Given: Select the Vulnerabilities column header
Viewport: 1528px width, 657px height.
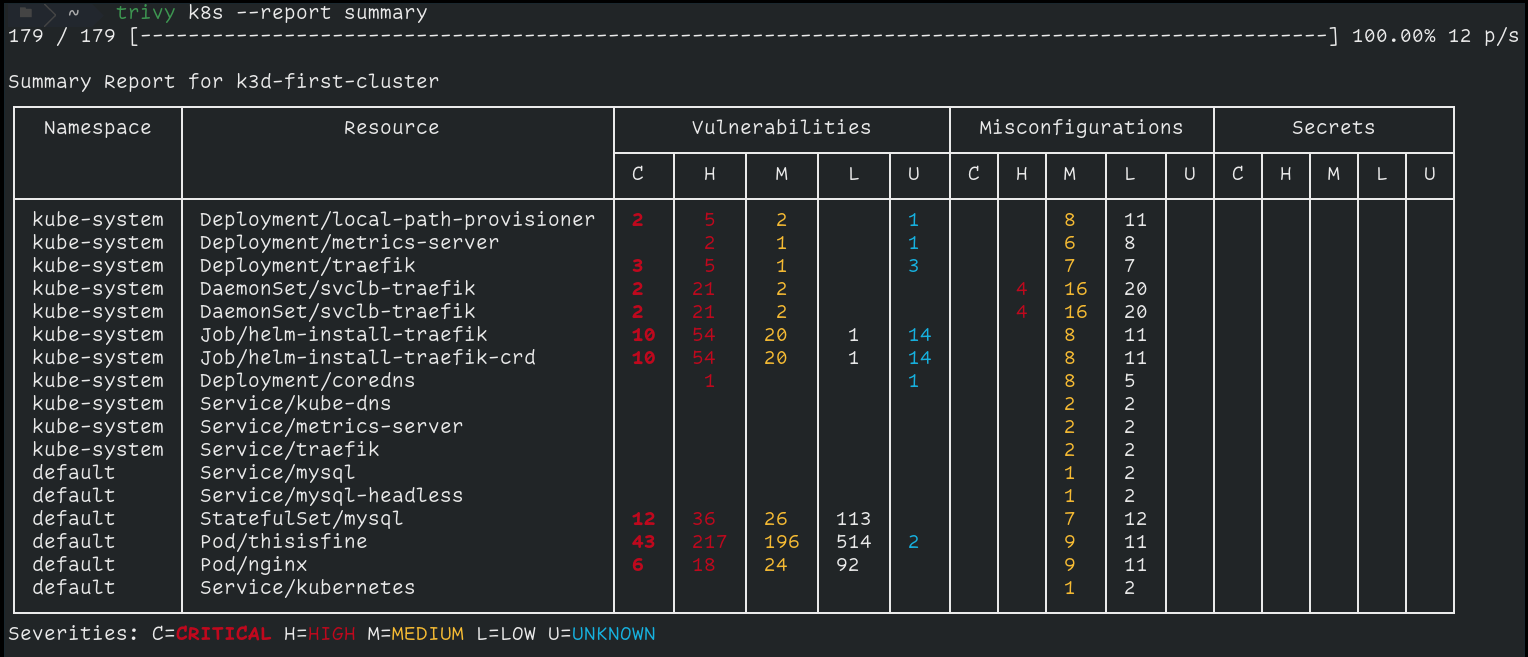Looking at the screenshot, I should pyautogui.click(x=781, y=128).
